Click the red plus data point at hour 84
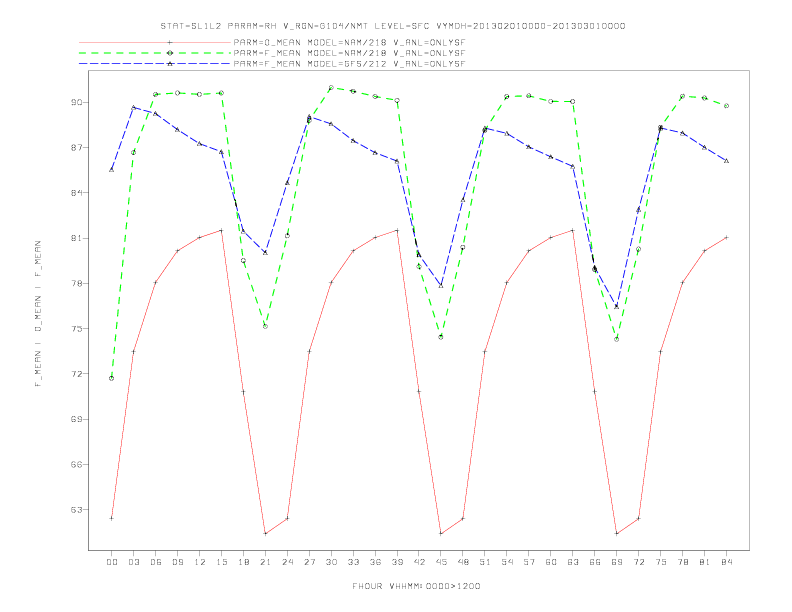The height and width of the screenshot is (612, 792). (726, 237)
